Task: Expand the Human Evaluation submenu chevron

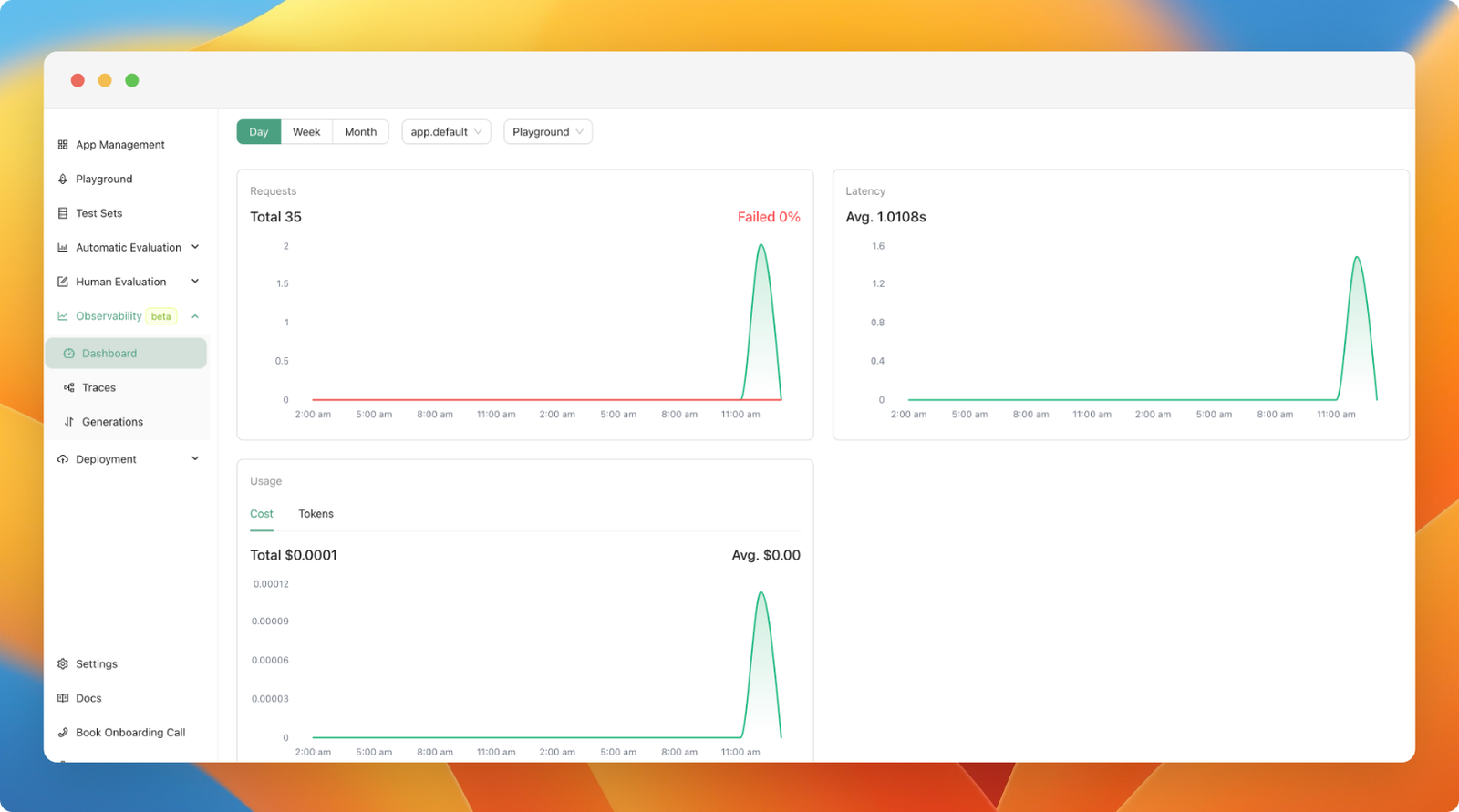Action: click(x=195, y=282)
